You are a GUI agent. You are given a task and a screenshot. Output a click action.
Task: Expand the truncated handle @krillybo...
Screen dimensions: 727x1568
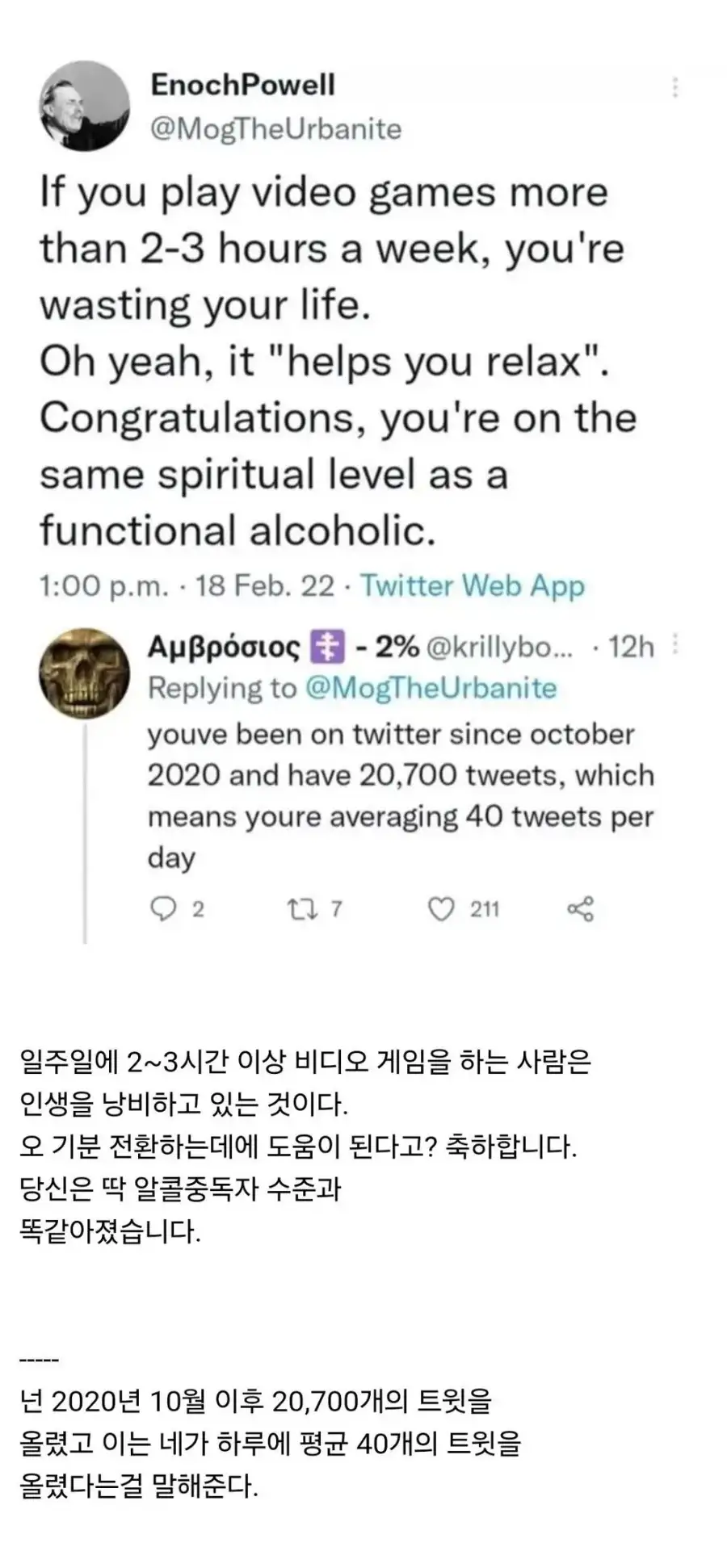501,645
